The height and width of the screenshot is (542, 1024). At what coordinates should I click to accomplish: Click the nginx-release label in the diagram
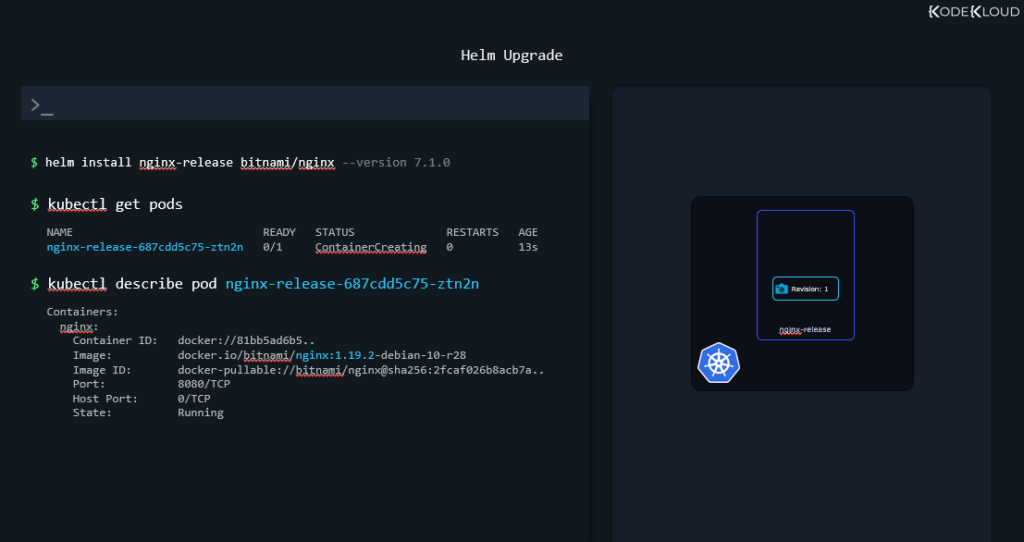point(805,330)
